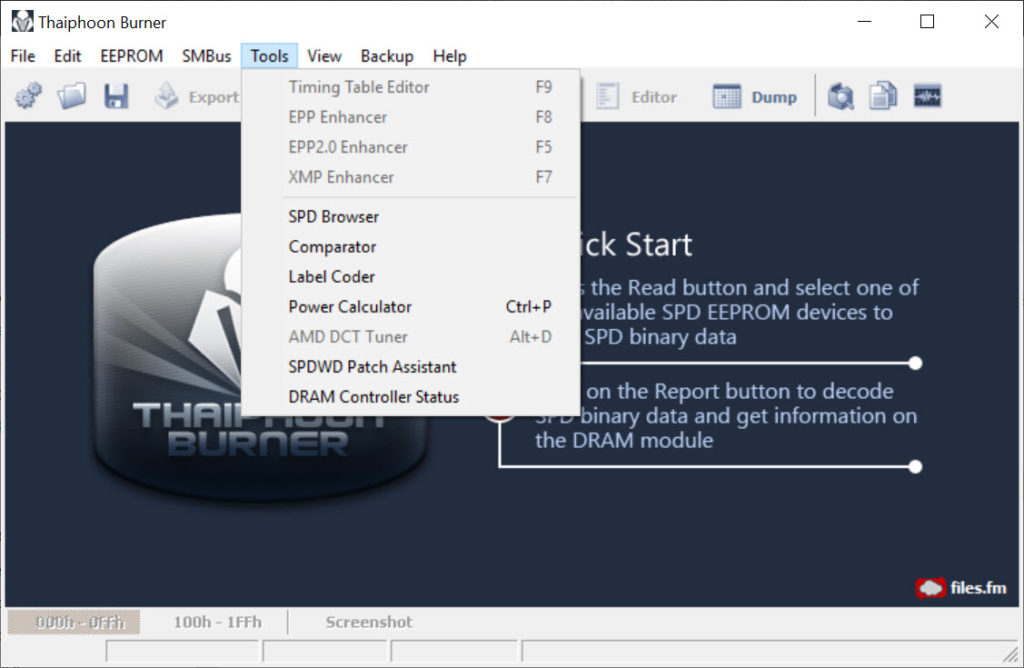Open the View menu
Image resolution: width=1024 pixels, height=668 pixels.
coord(324,56)
